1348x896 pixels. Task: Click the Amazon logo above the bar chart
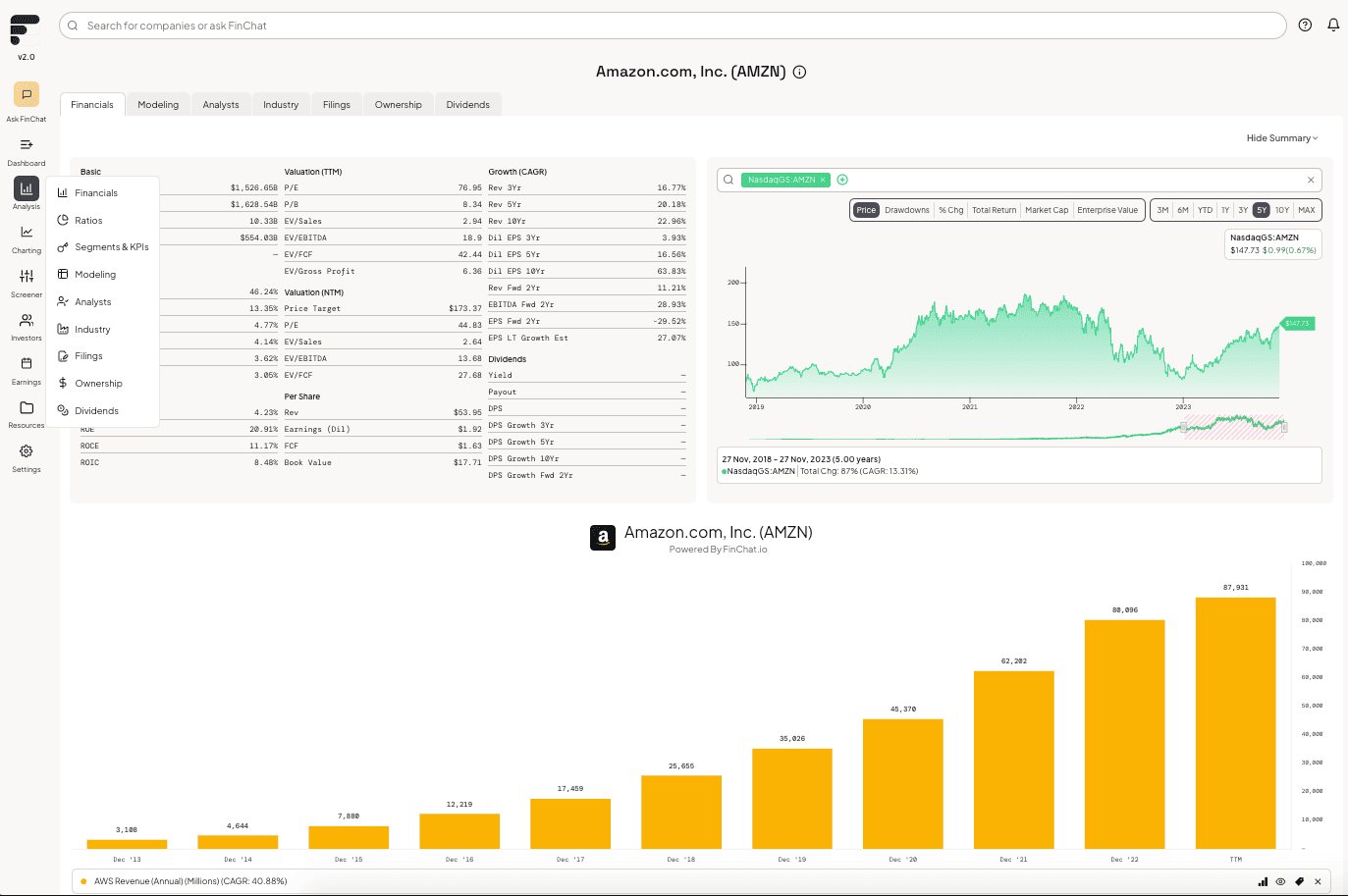pyautogui.click(x=603, y=538)
